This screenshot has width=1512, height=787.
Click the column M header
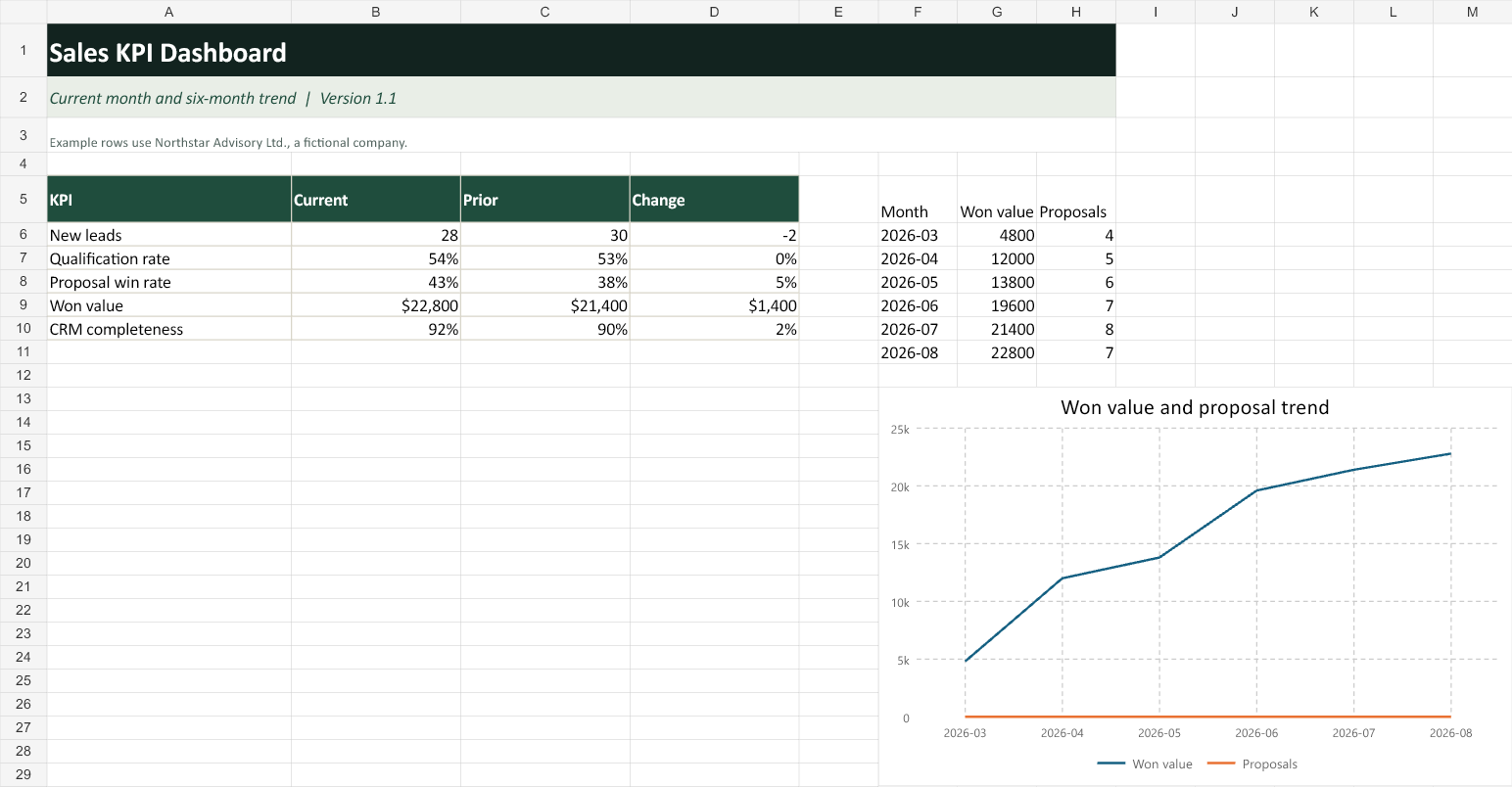(x=1473, y=12)
